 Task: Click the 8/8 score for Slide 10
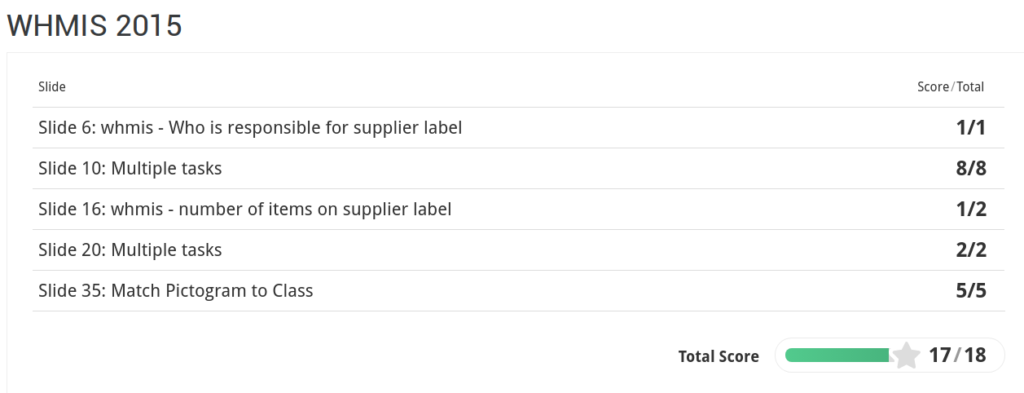click(x=970, y=168)
